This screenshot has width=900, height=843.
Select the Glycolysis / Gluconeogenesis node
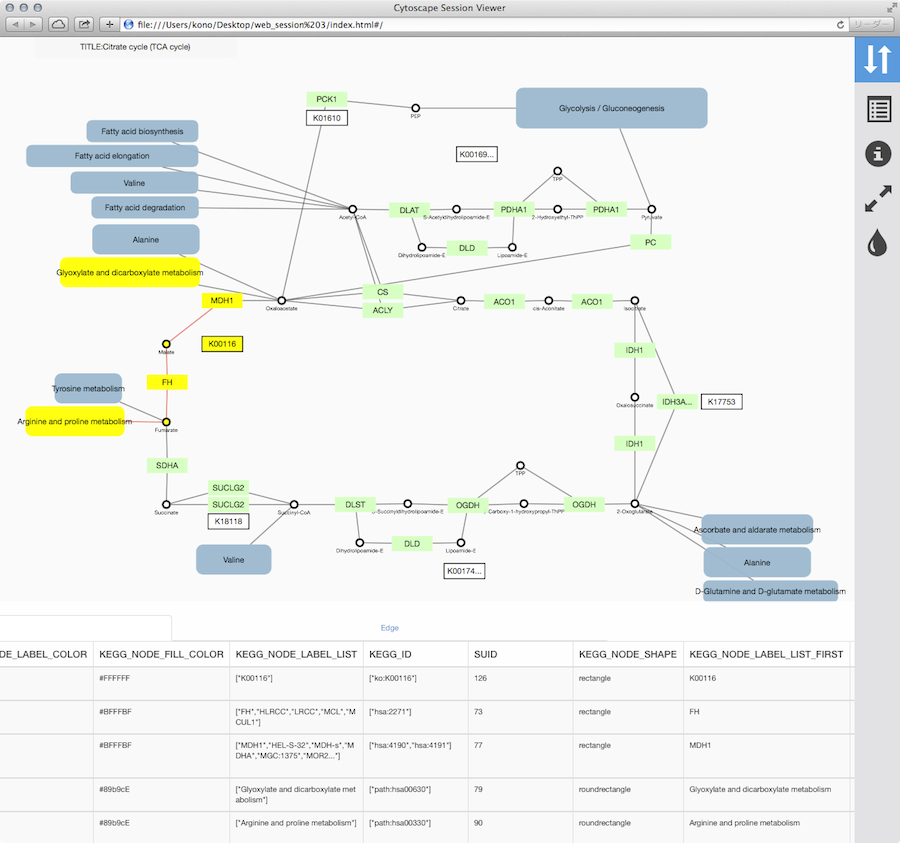click(611, 108)
